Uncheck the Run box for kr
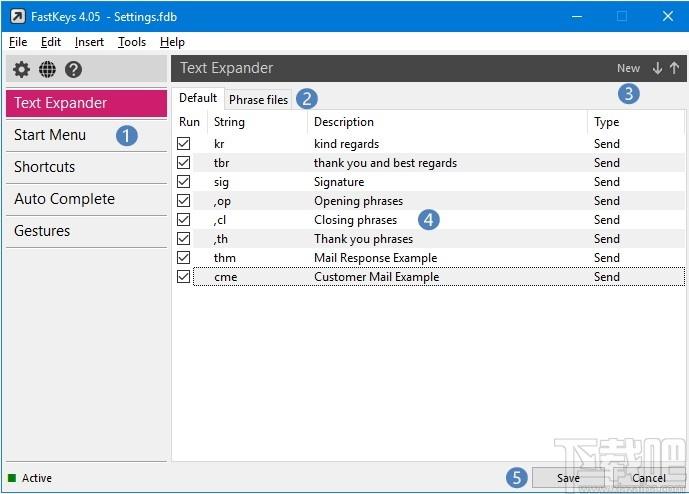 pos(184,144)
